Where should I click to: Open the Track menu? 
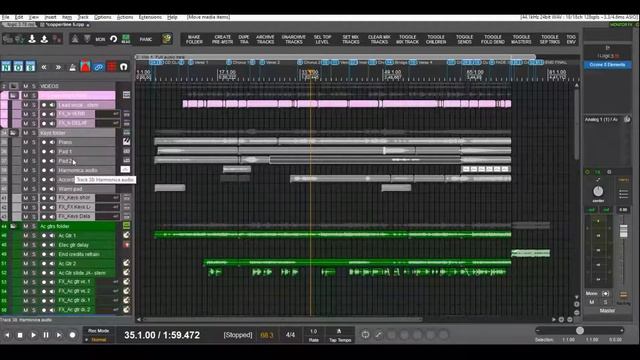(x=83, y=17)
